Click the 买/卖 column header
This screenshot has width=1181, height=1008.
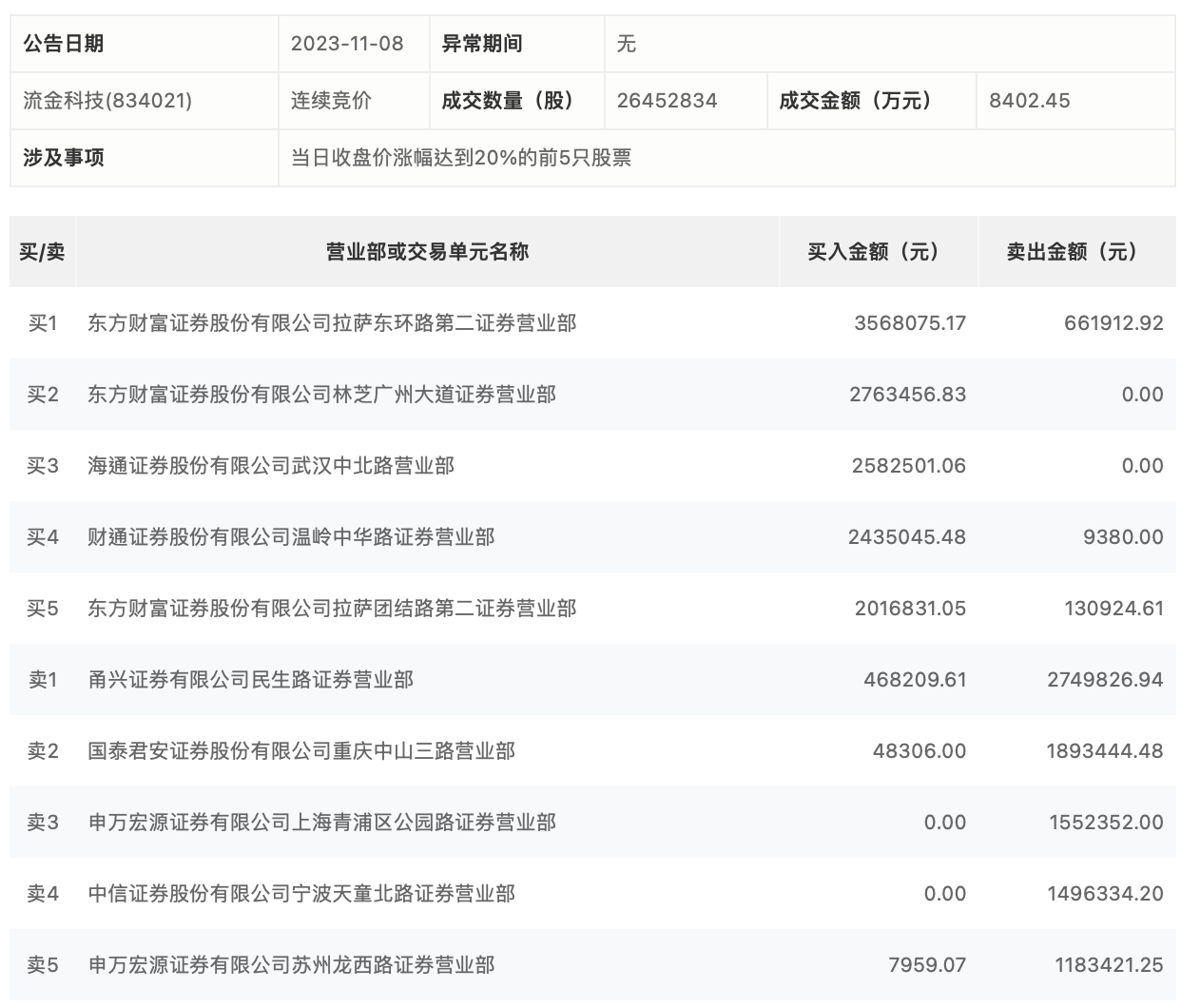tap(43, 252)
